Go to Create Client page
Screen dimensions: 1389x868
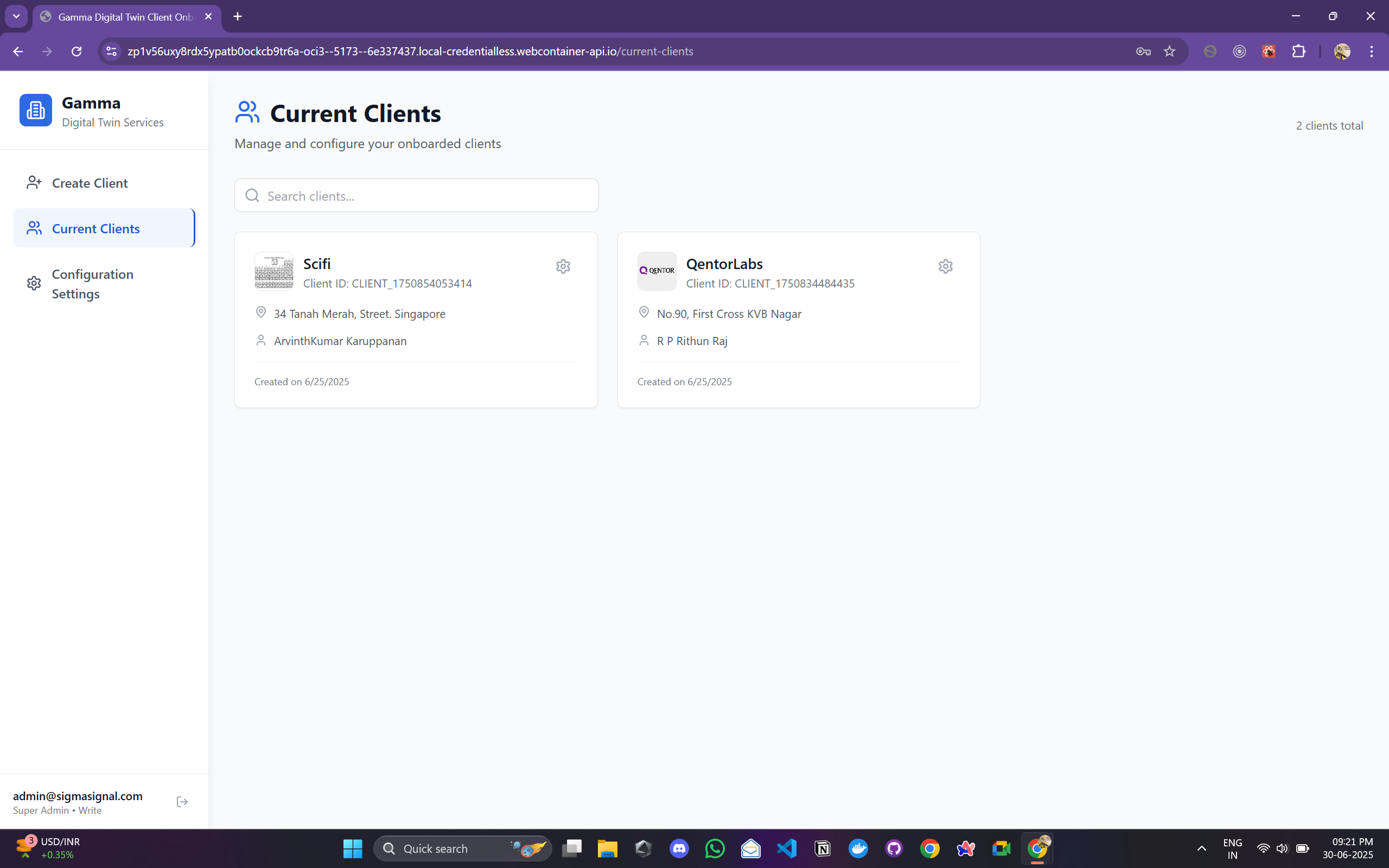90,183
